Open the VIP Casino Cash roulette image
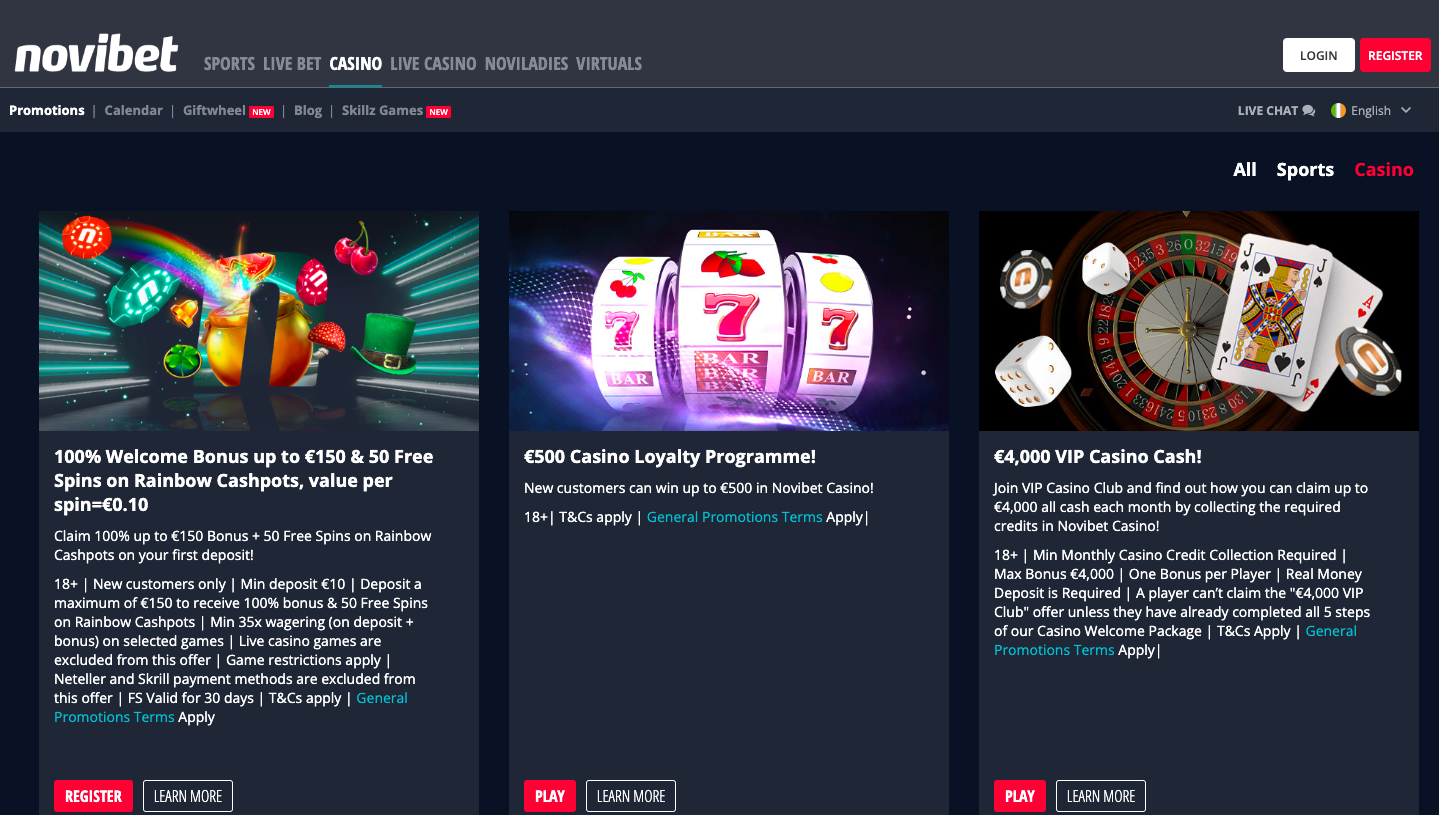This screenshot has height=815, width=1439. [1199, 321]
